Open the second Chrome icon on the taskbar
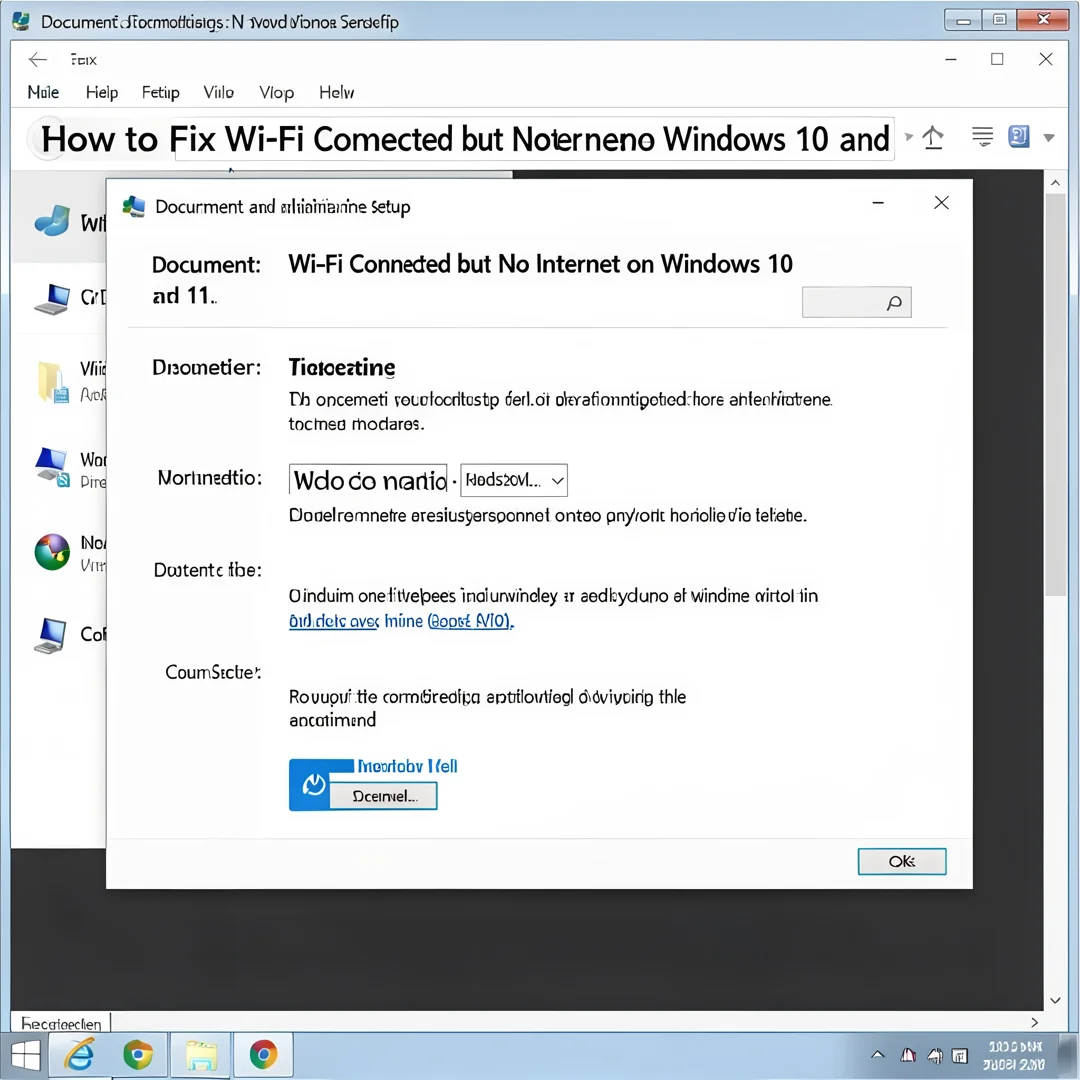 click(263, 1055)
